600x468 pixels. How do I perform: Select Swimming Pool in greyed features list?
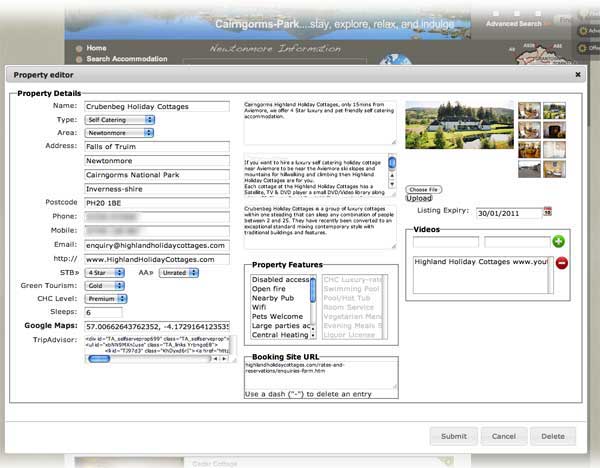(x=351, y=289)
